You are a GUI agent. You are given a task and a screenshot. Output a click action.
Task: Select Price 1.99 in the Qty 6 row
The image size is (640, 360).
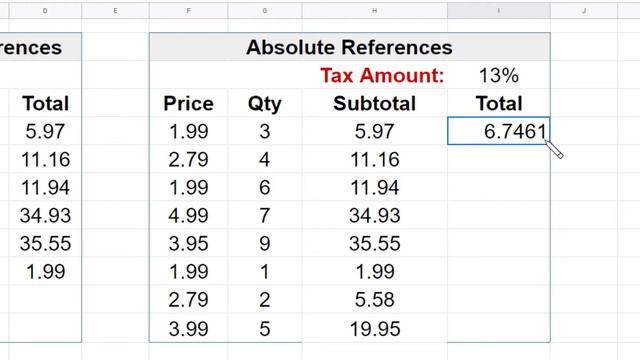[x=188, y=187]
